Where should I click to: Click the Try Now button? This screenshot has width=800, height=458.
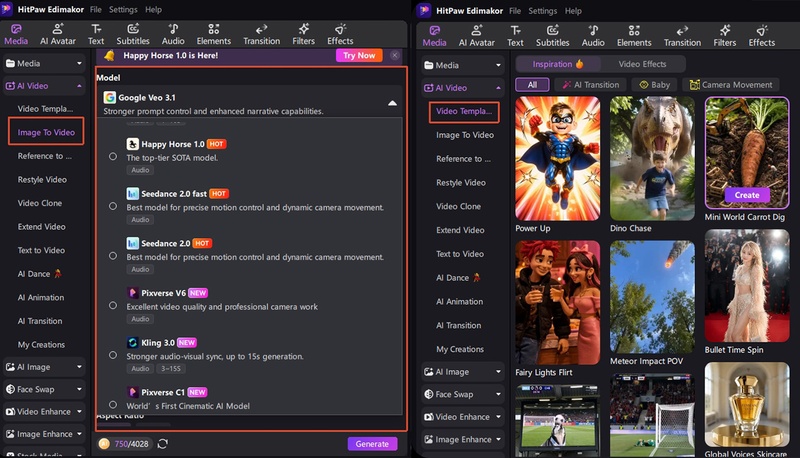click(x=359, y=55)
